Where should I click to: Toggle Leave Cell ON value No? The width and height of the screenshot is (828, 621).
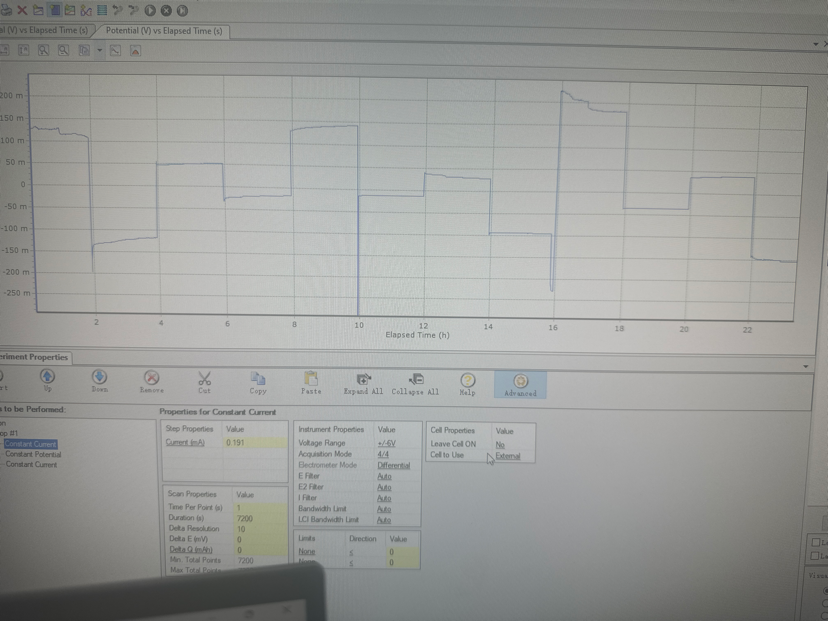pyautogui.click(x=500, y=445)
